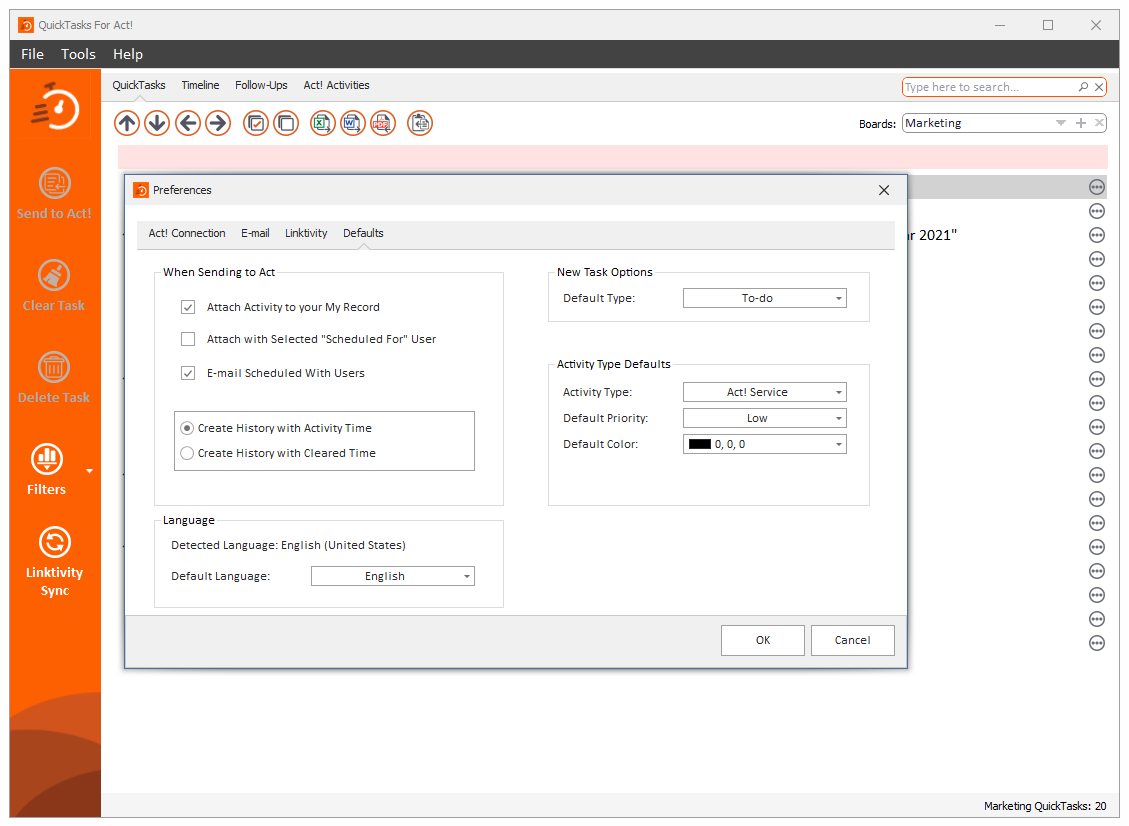The height and width of the screenshot is (826, 1129).
Task: Check Attach with Selected "Scheduled For" User
Action: 188,339
